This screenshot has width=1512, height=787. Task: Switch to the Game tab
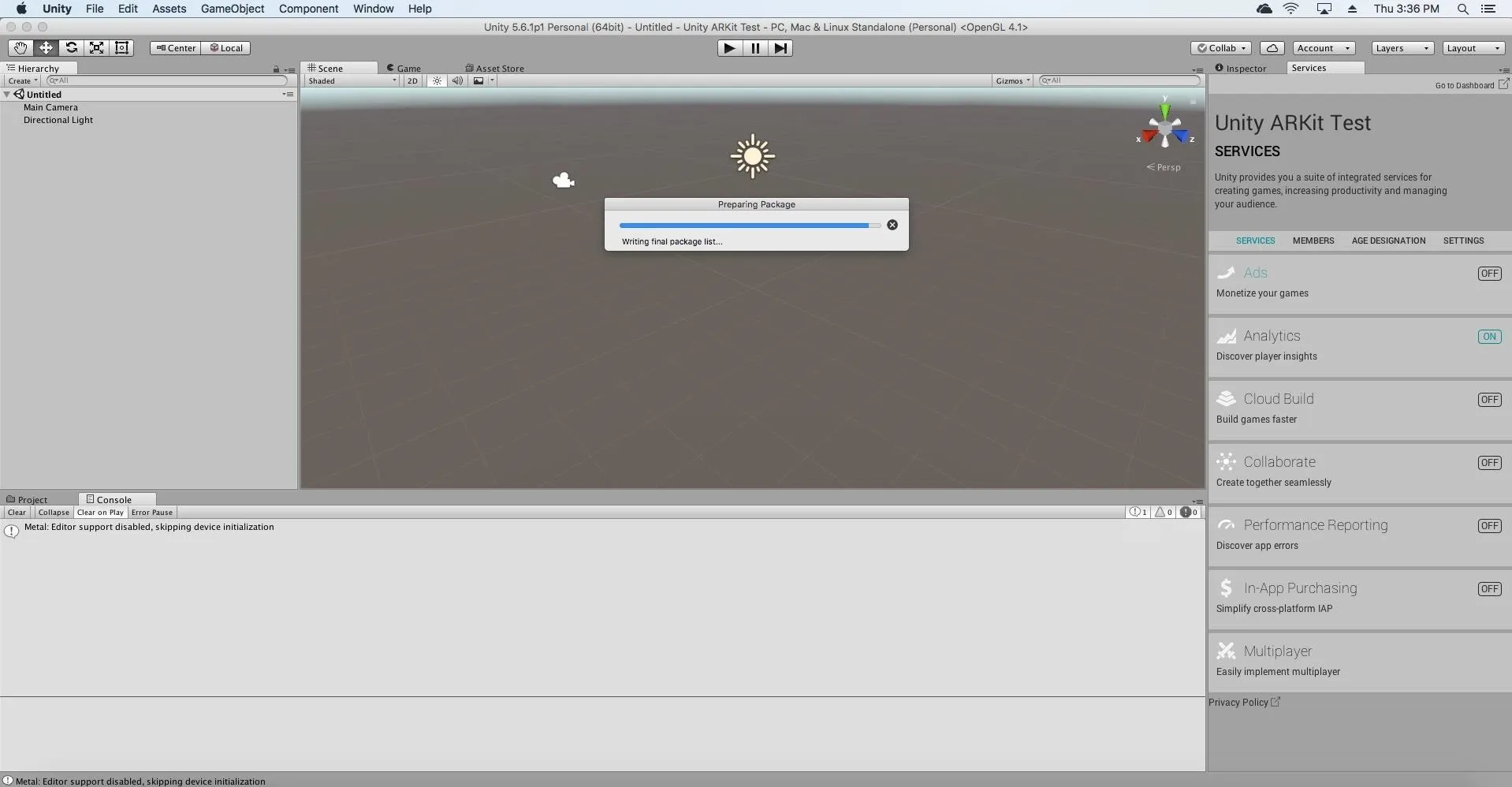[404, 69]
